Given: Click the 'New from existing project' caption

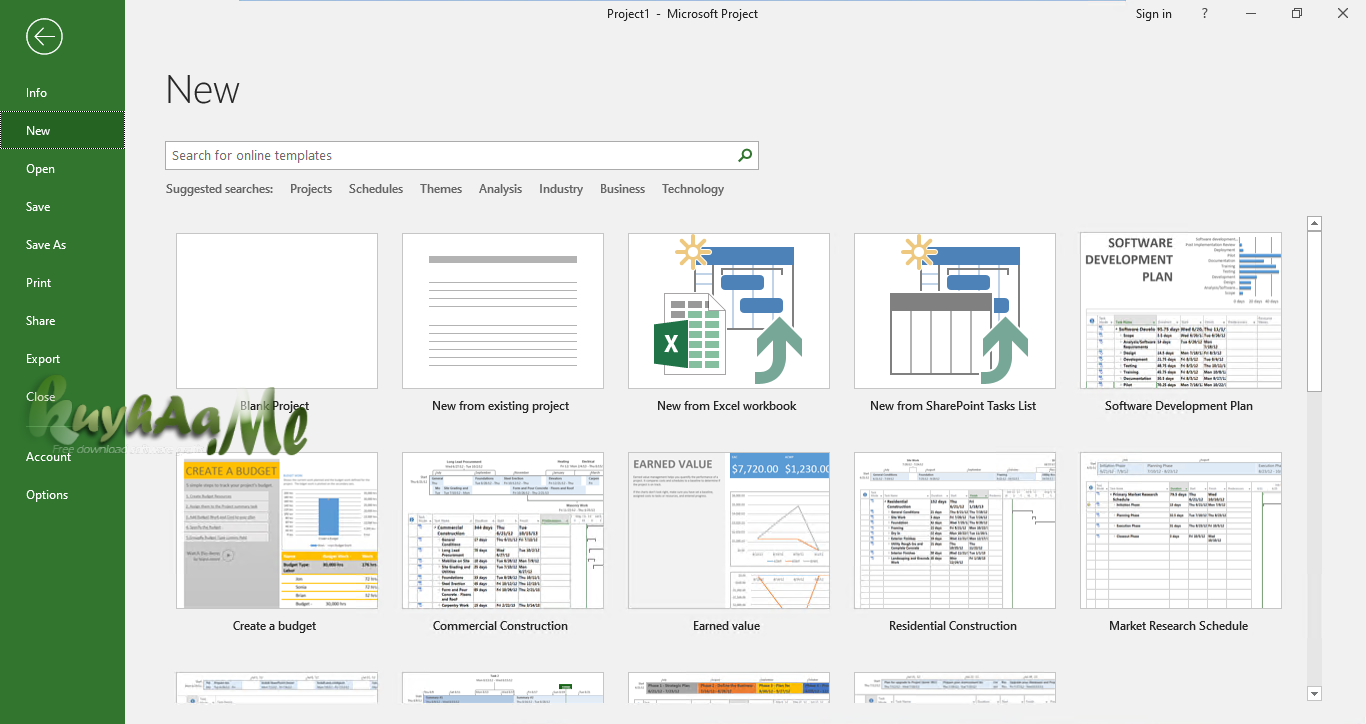Looking at the screenshot, I should click(x=501, y=406).
